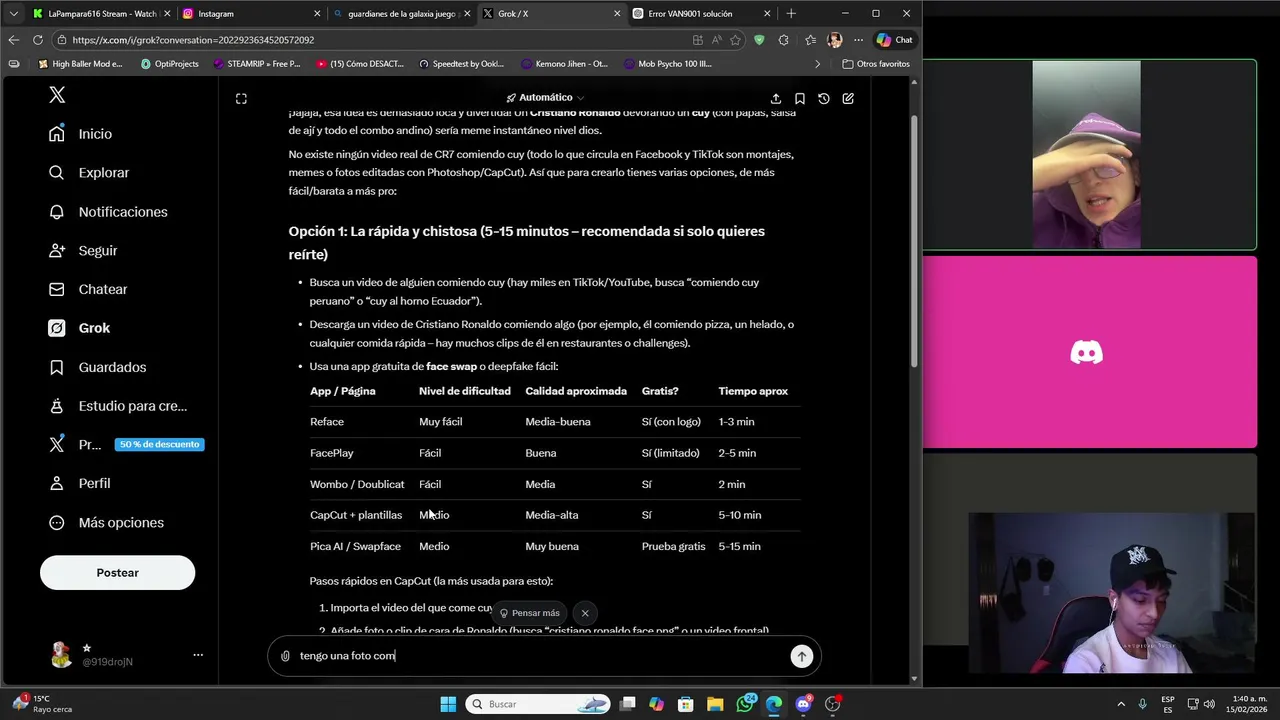Open Explorar search page
This screenshot has height=720, width=1280.
(x=89, y=173)
